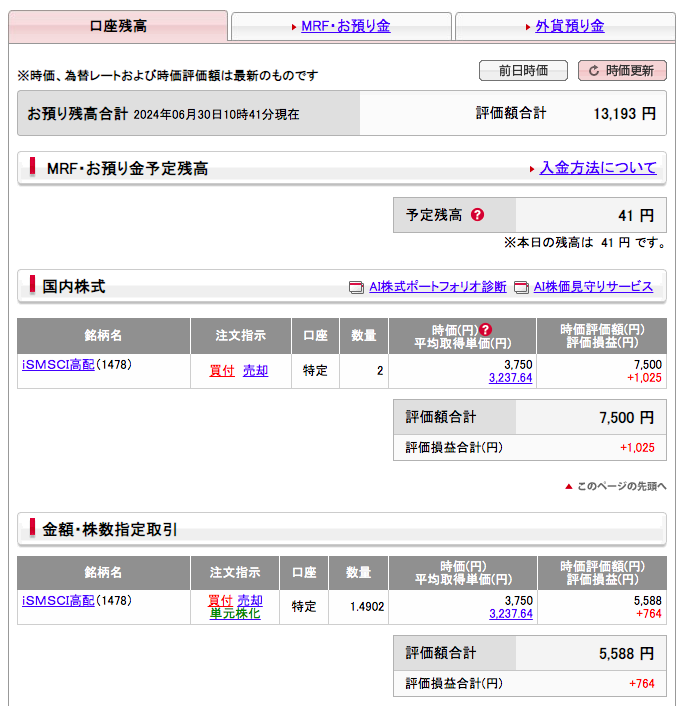Open iSMSCI高配 link in 金額・株数指定取引 table
Viewport: 687px width, 706px height.
[58, 600]
